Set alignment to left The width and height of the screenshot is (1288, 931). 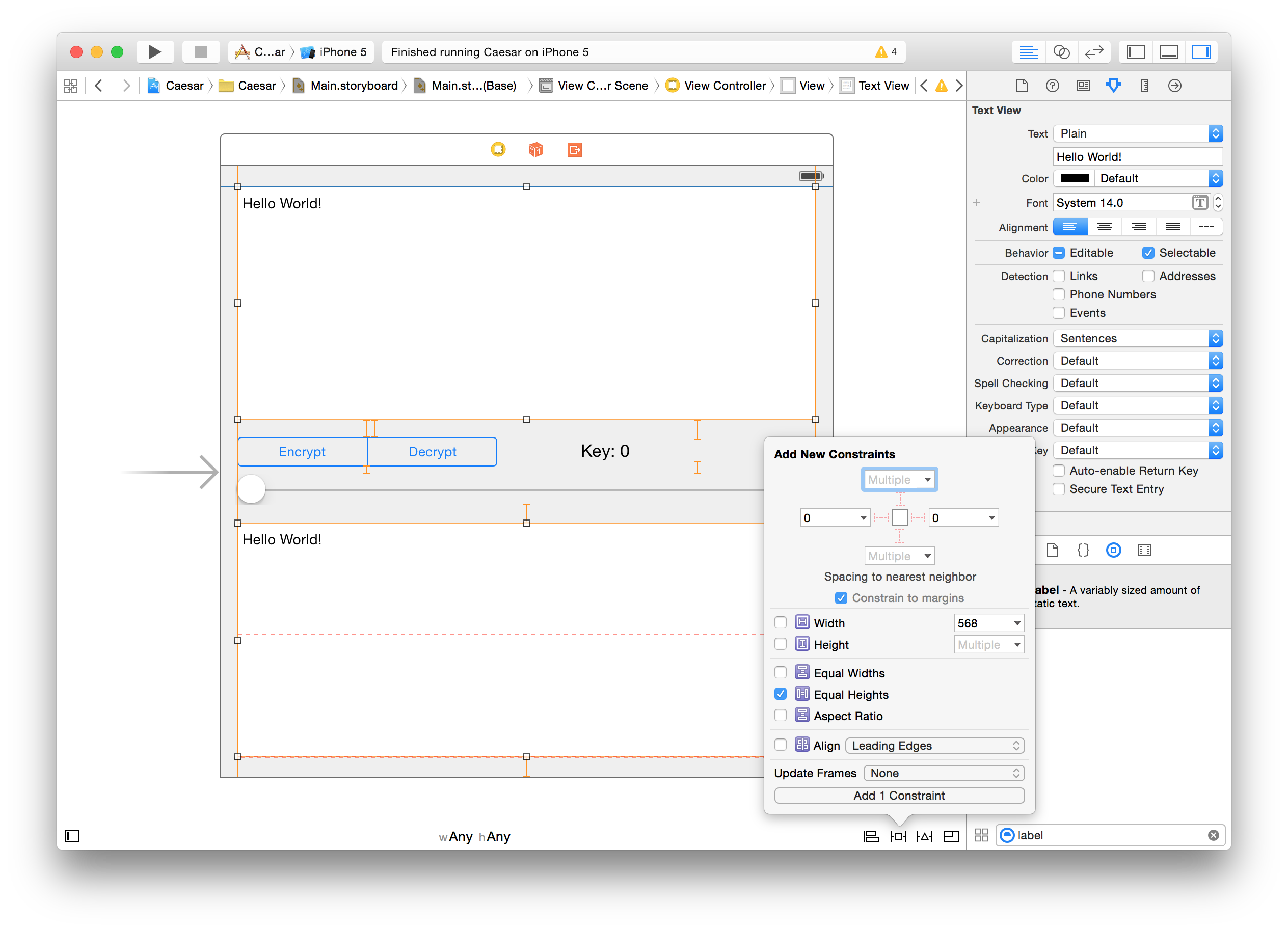click(1070, 227)
